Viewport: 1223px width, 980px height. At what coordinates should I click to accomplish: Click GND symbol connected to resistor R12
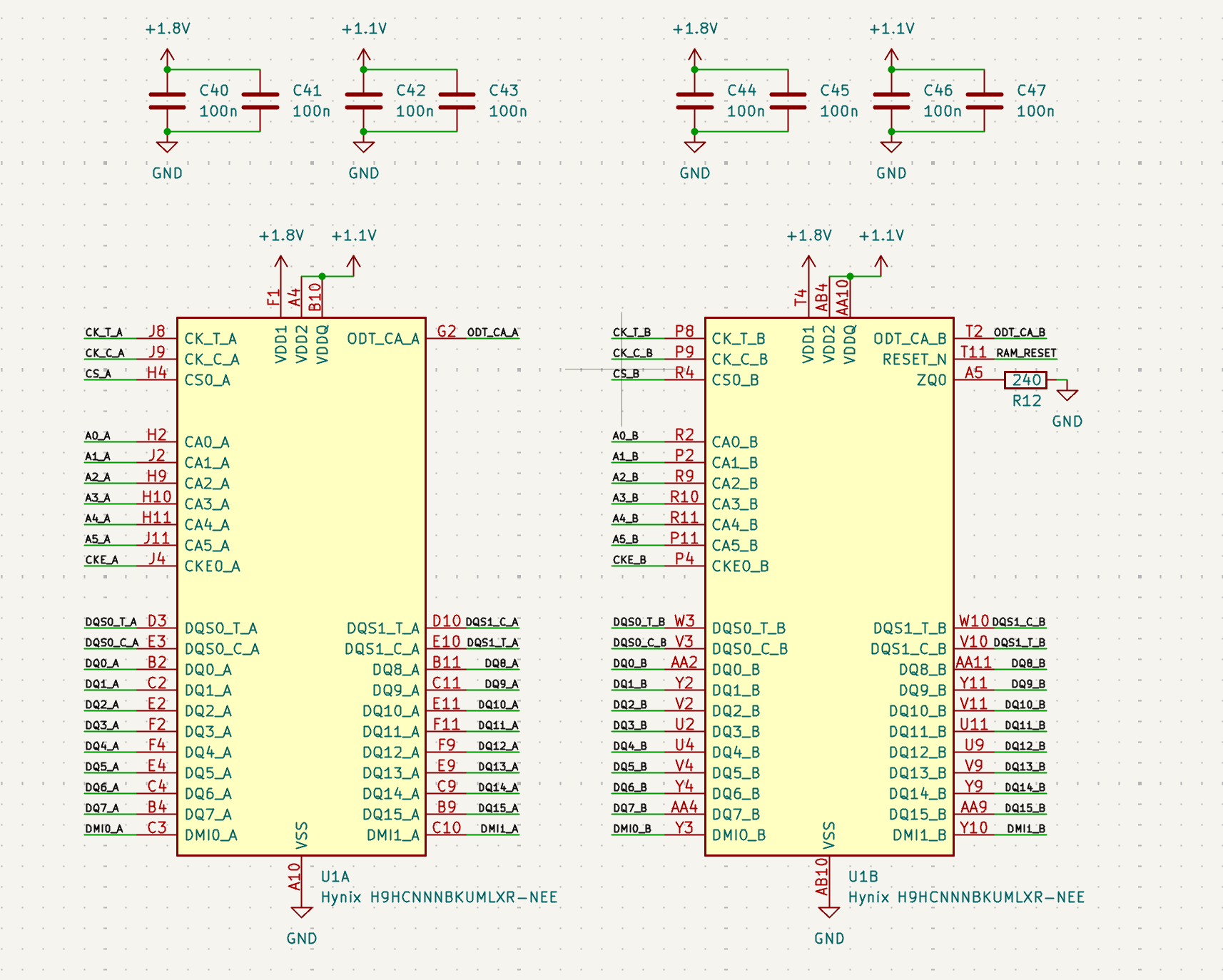(x=1067, y=396)
